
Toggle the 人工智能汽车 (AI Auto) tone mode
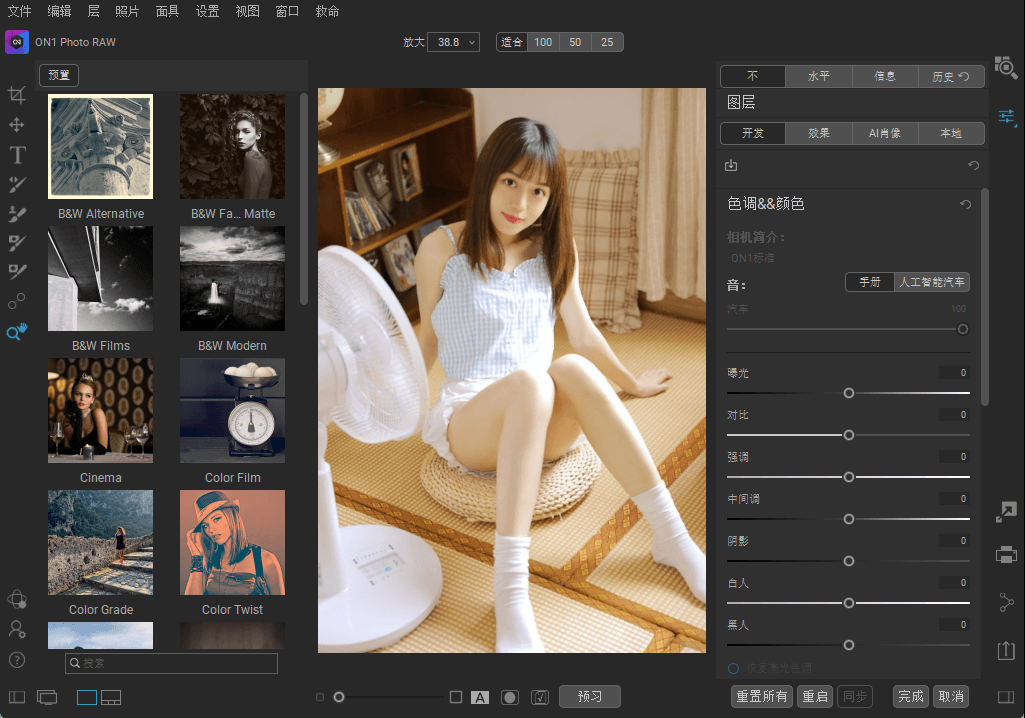[932, 282]
